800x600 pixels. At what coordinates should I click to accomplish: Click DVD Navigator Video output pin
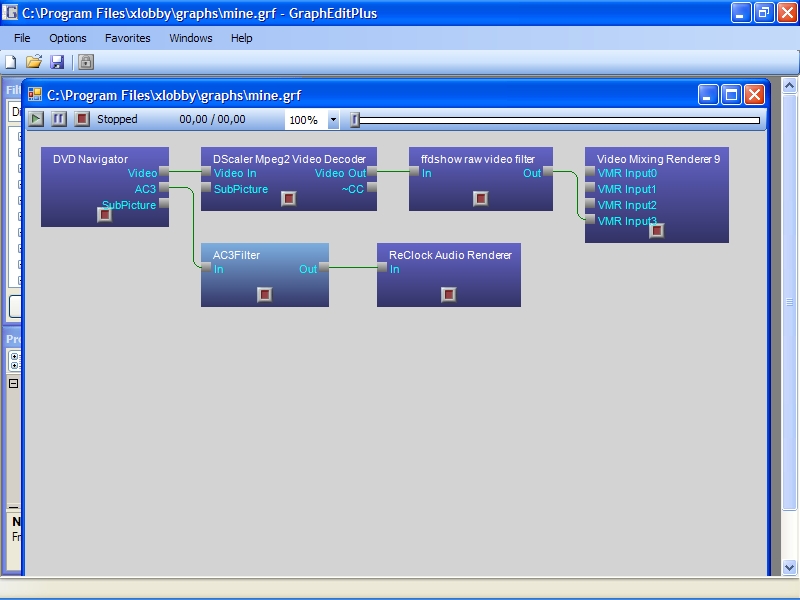(164, 172)
